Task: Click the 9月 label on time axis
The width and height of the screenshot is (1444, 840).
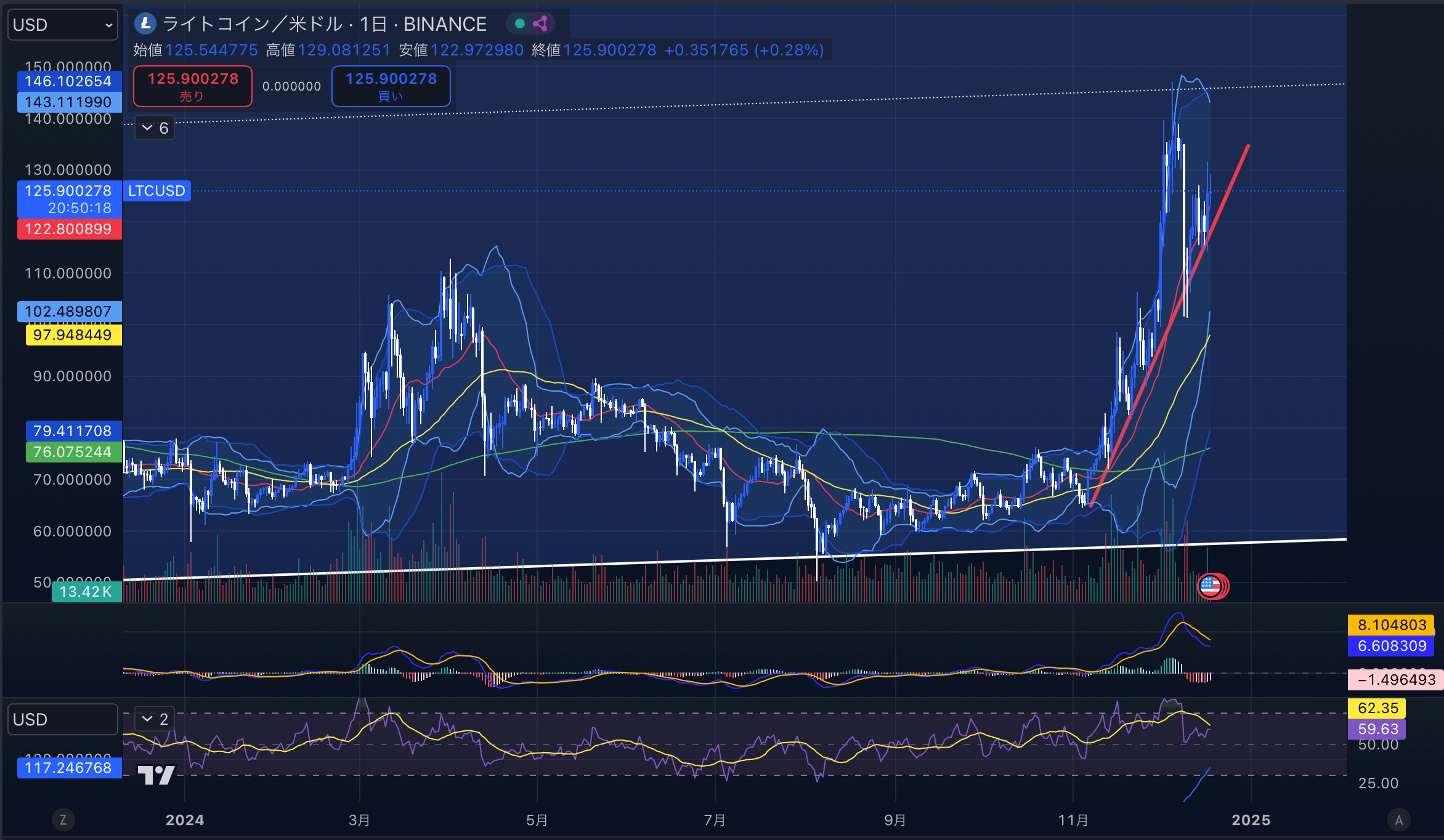Action: coord(895,820)
